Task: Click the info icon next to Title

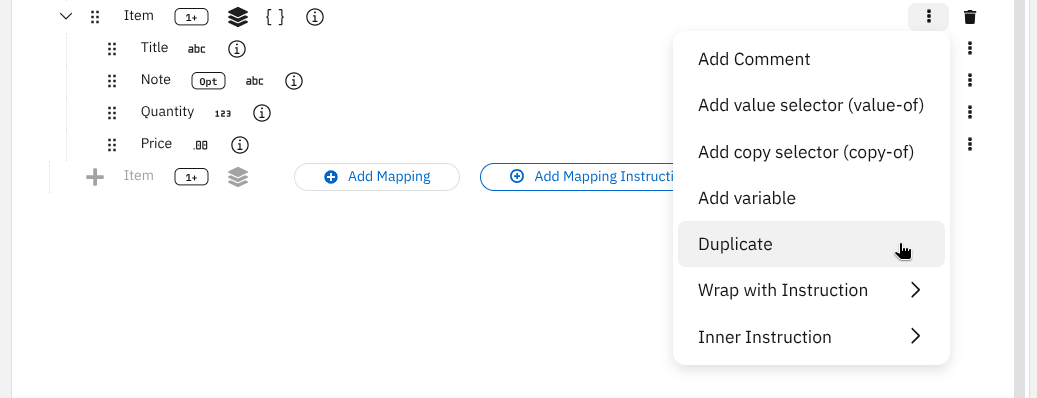Action: pos(237,48)
